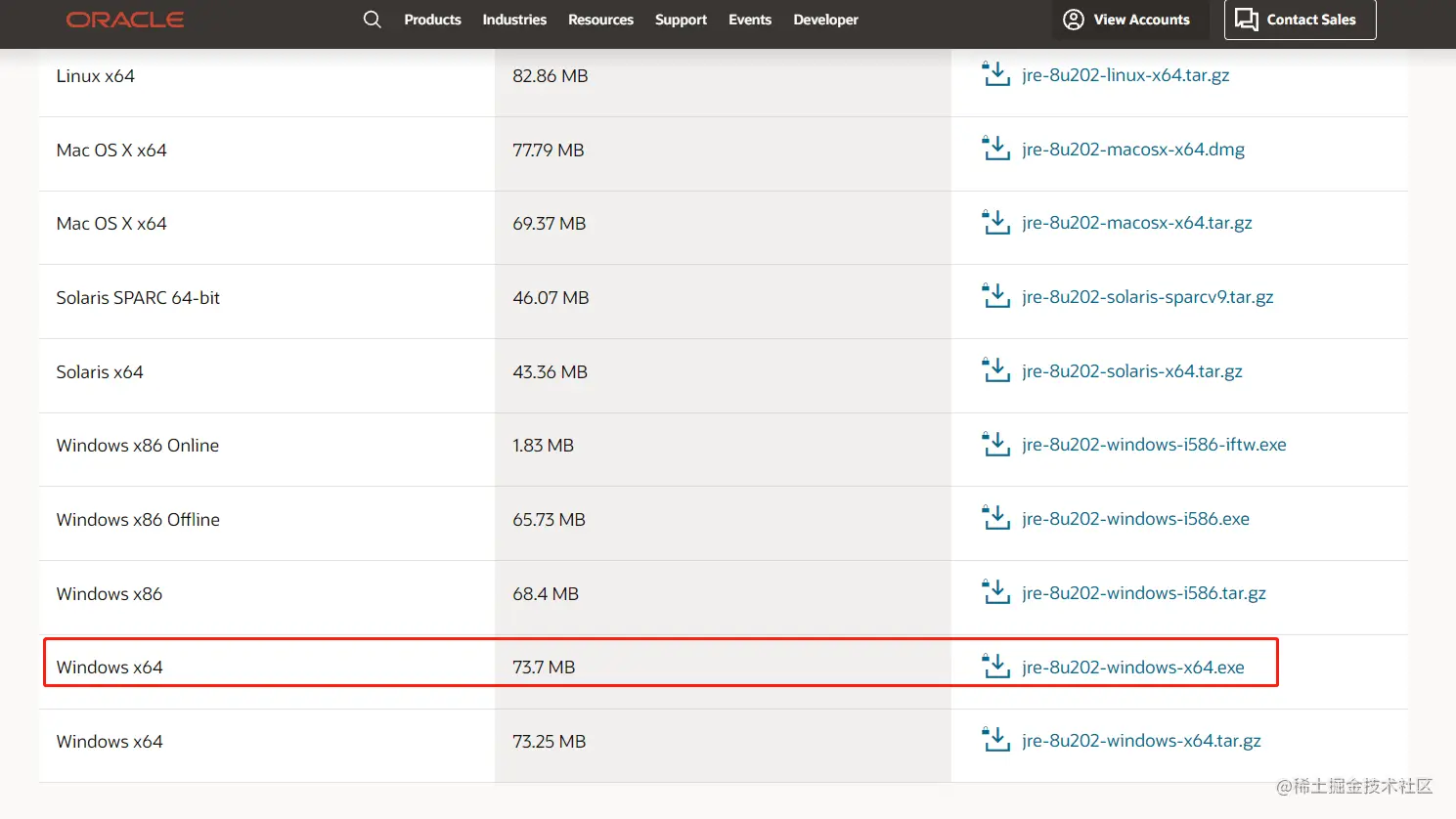This screenshot has width=1456, height=819.
Task: Open the Industries menu
Action: [x=514, y=20]
